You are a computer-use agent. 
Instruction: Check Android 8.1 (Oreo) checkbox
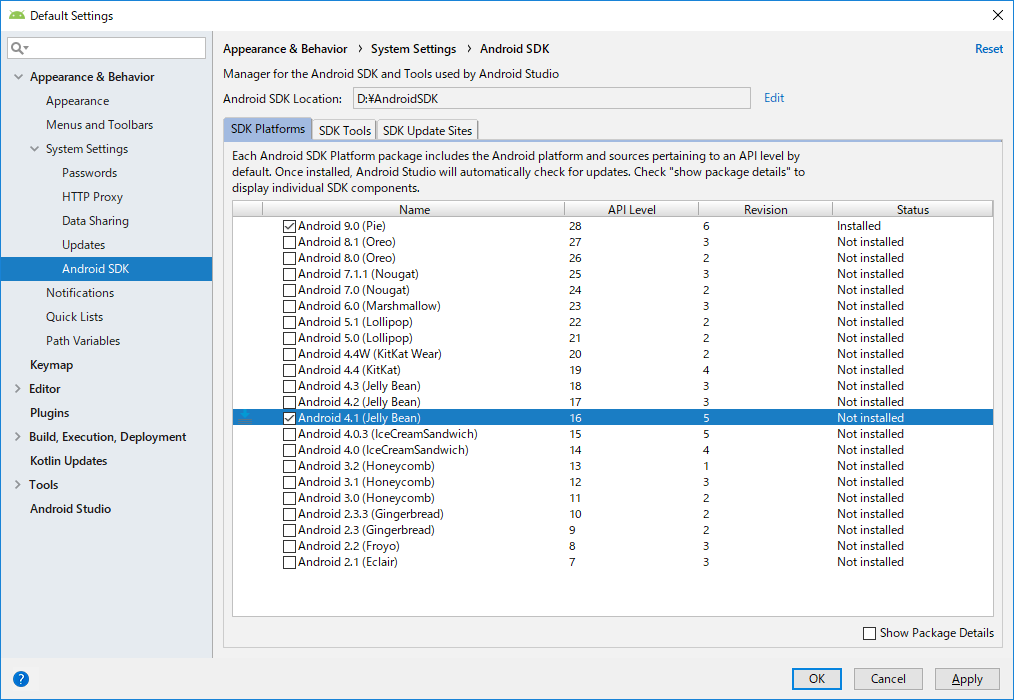point(289,243)
